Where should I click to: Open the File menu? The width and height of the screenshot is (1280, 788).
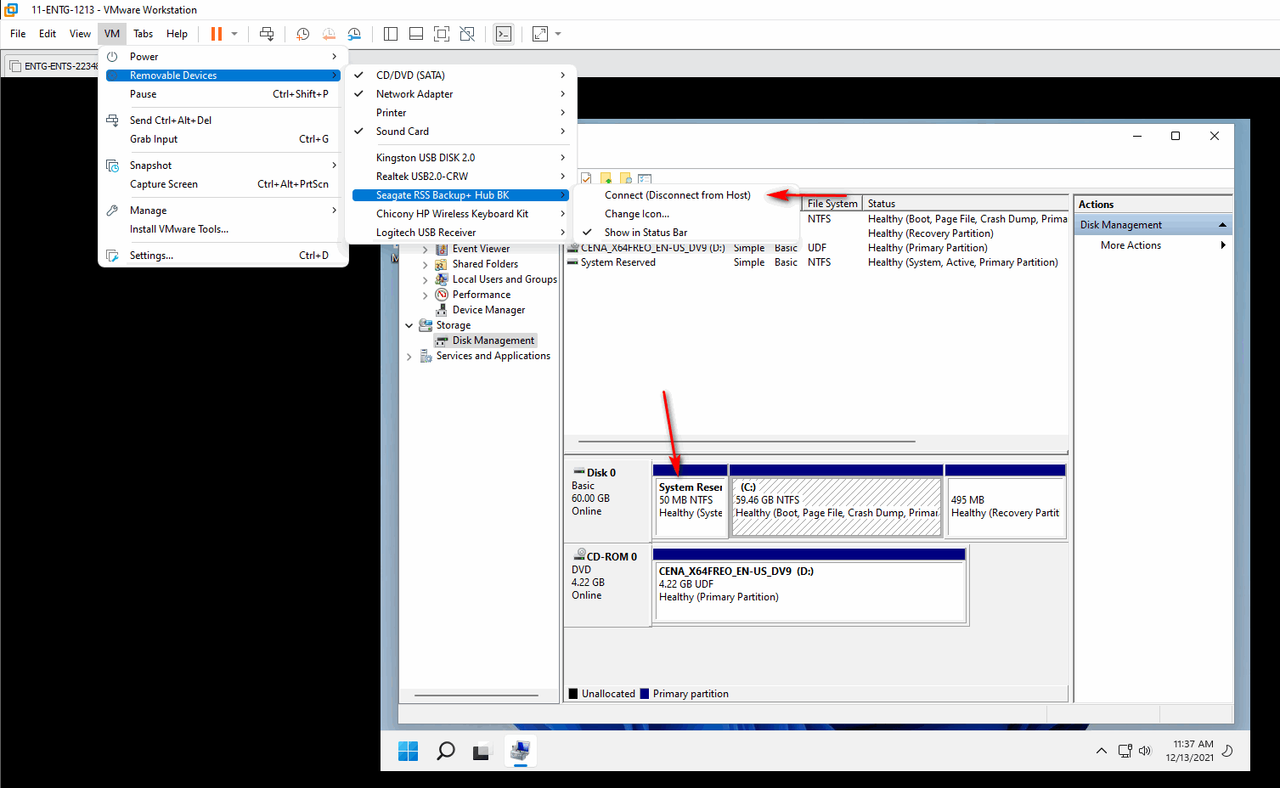[x=18, y=34]
